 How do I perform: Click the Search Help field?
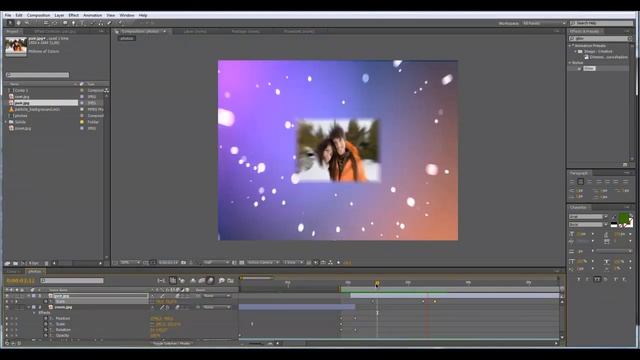(602, 23)
